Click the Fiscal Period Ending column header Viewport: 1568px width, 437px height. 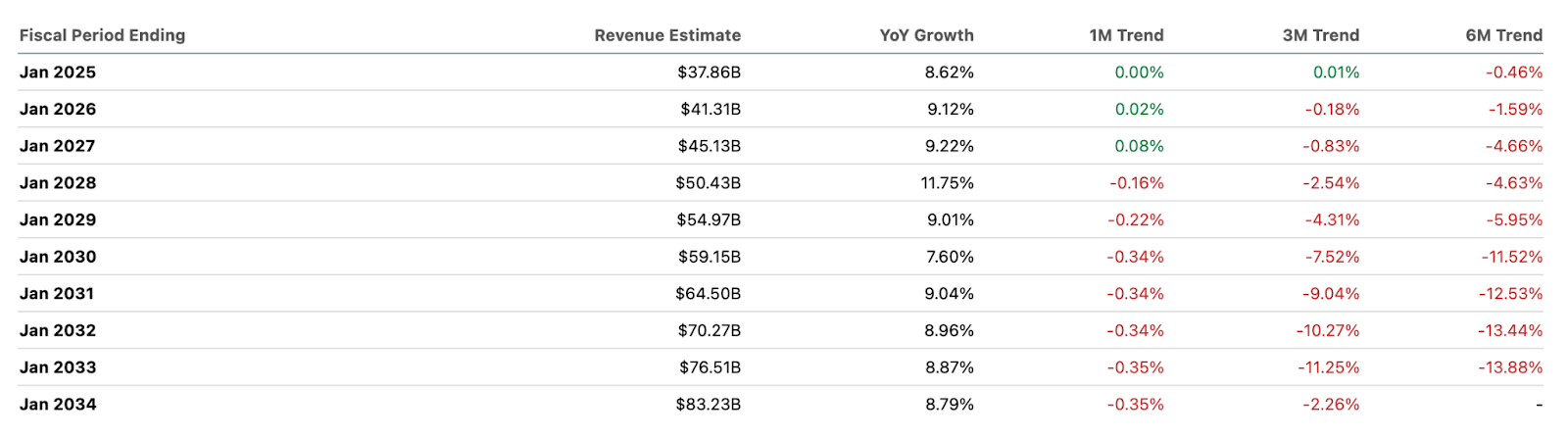[102, 35]
